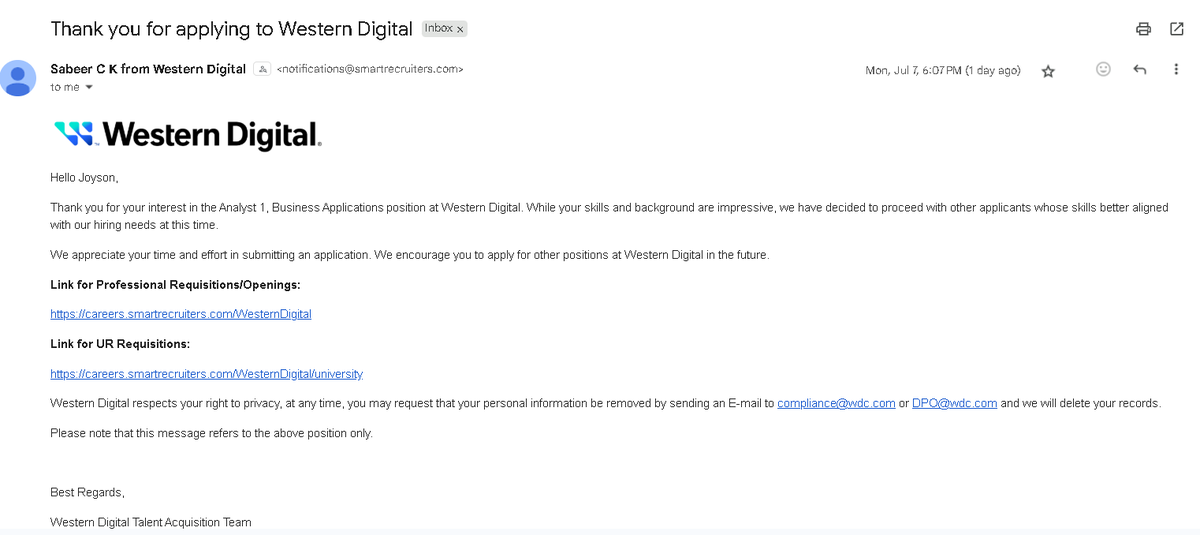Click sender name Sabeer C K from Western Digital
1200x535 pixels.
click(148, 69)
